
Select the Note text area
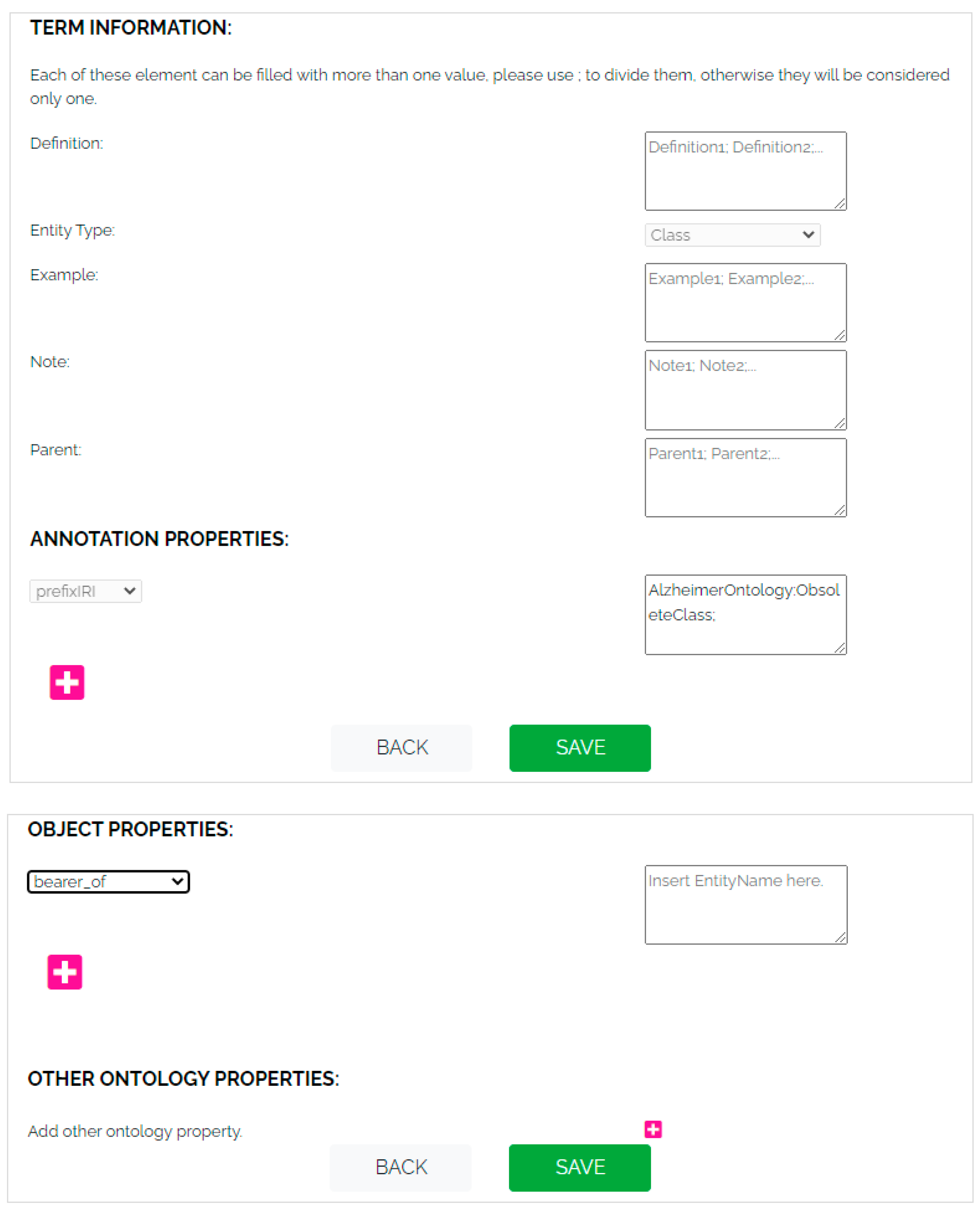(x=745, y=390)
